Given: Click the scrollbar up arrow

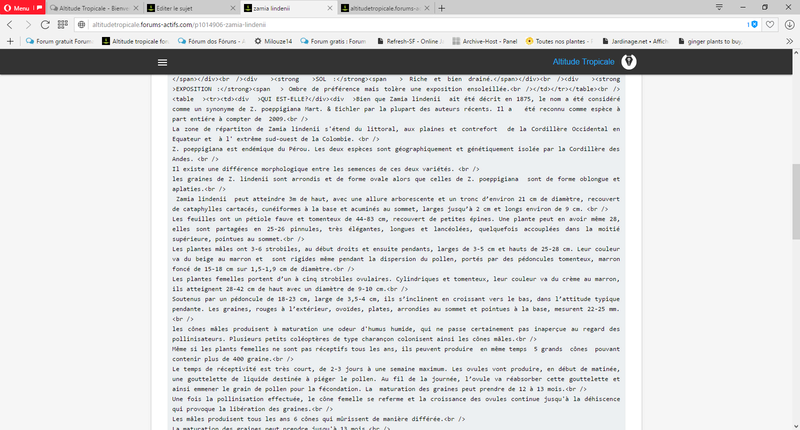Looking at the screenshot, I should [x=796, y=54].
